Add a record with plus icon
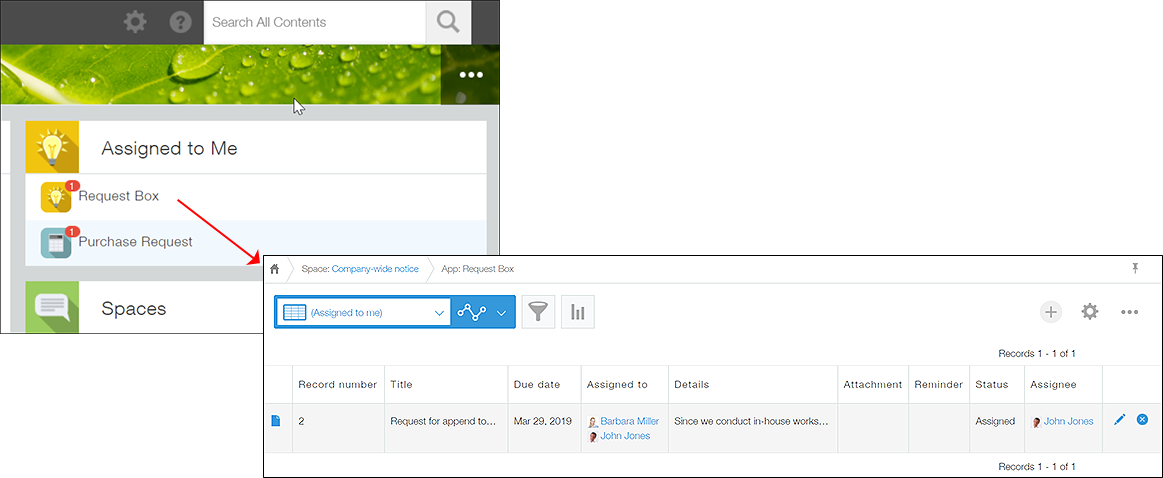The image size is (1163, 478). coord(1050,312)
